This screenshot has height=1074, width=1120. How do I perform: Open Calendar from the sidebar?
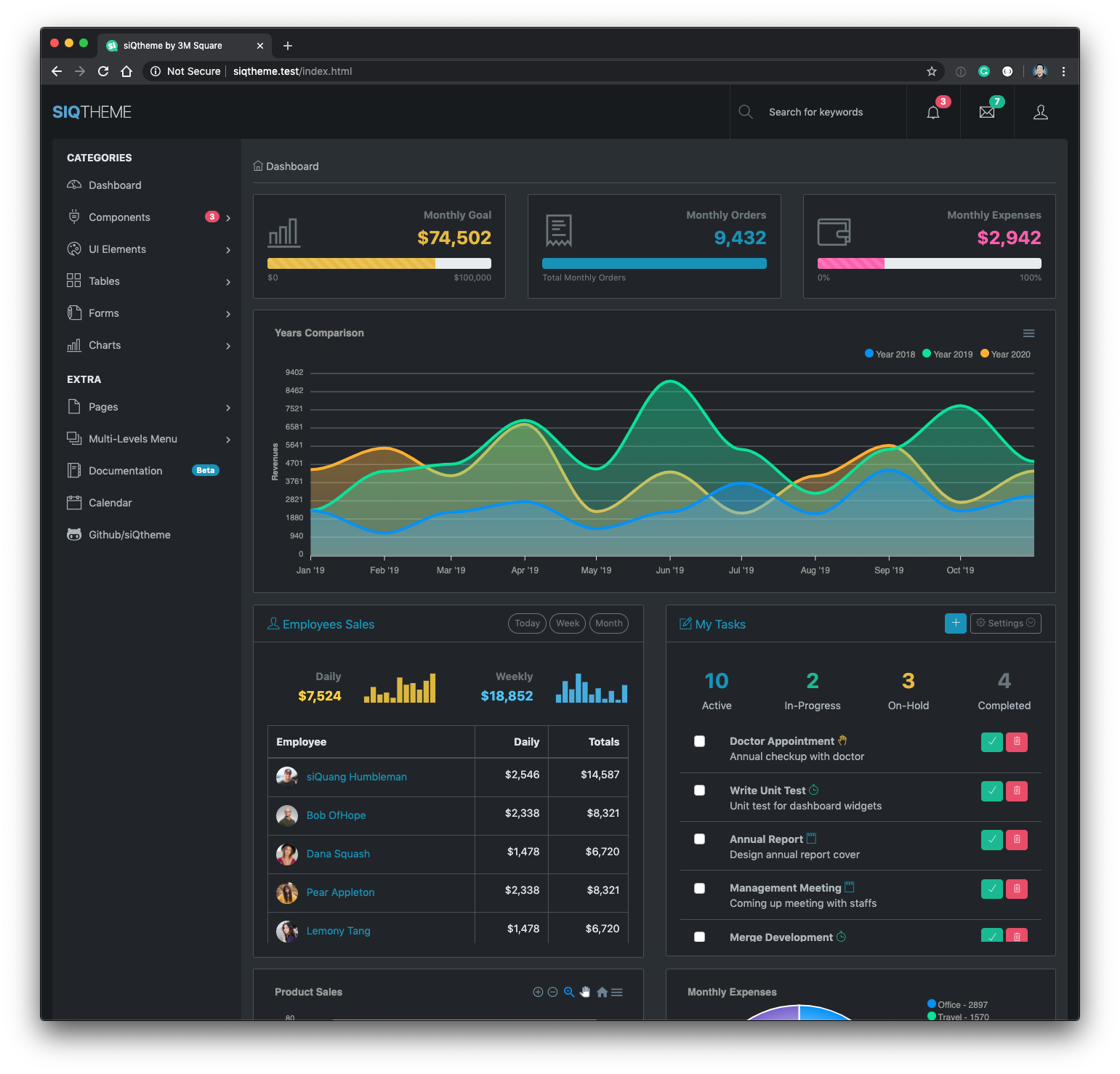tap(110, 503)
